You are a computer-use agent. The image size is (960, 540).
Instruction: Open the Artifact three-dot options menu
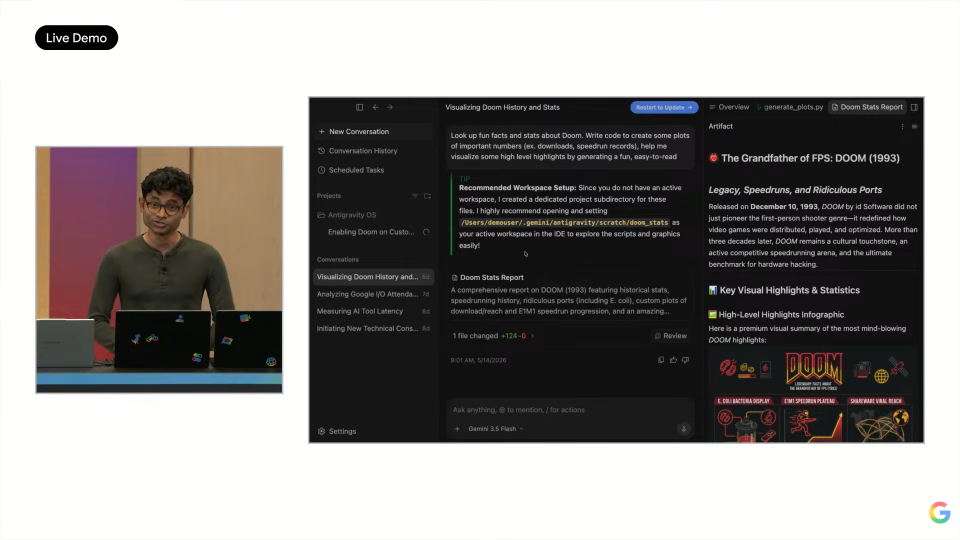pyautogui.click(x=902, y=127)
